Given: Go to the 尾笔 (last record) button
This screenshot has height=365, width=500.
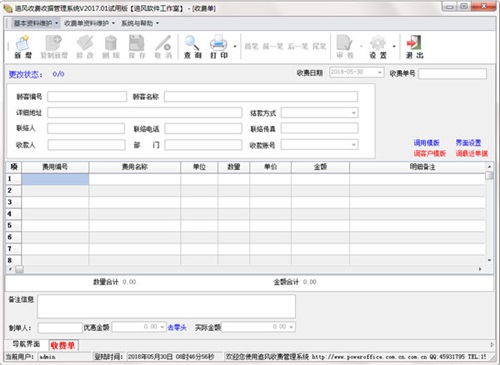Looking at the screenshot, I should pos(319,46).
